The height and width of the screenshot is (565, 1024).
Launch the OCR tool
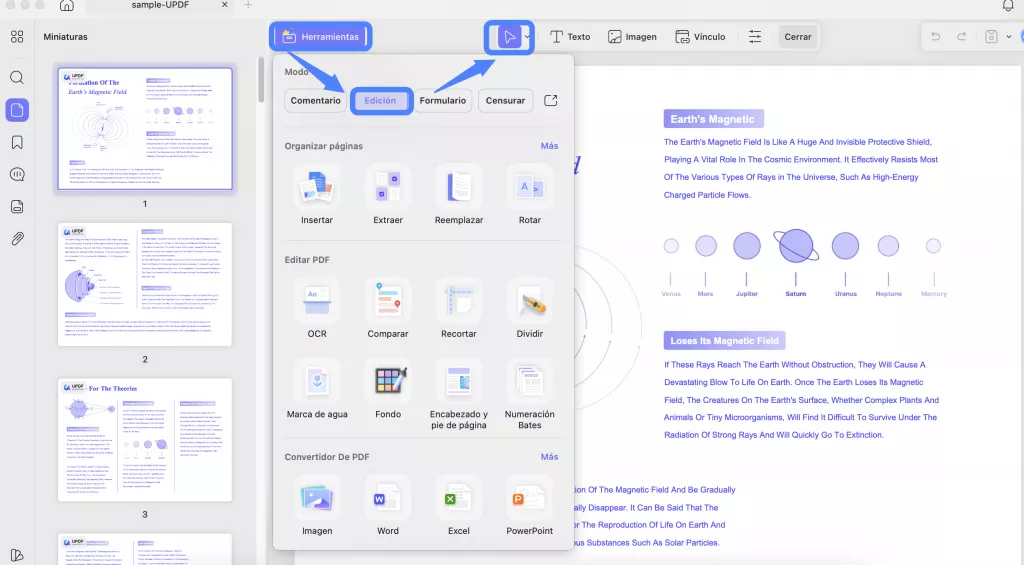[317, 309]
